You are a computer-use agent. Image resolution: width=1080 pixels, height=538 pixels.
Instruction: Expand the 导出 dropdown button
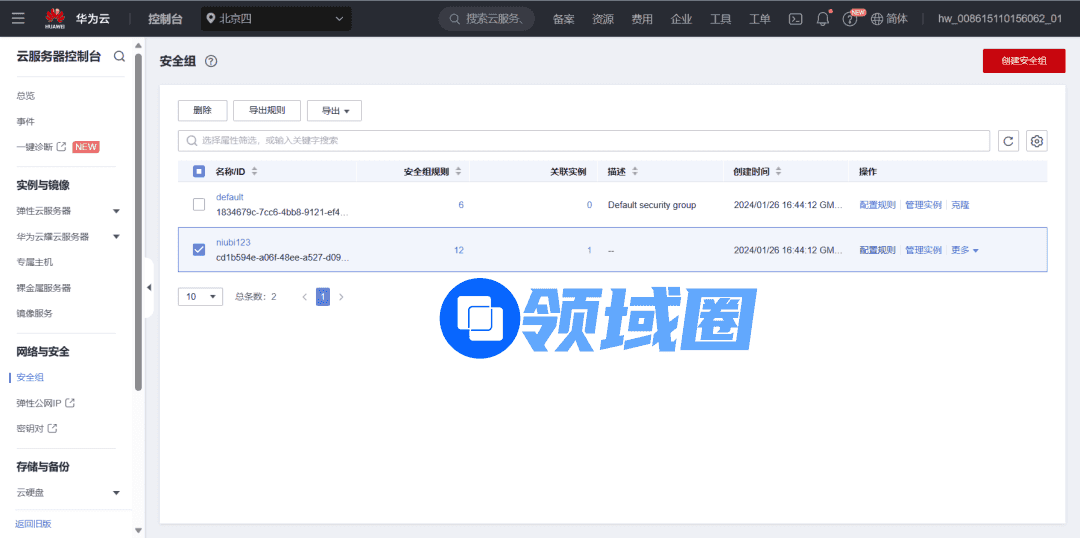(x=334, y=111)
